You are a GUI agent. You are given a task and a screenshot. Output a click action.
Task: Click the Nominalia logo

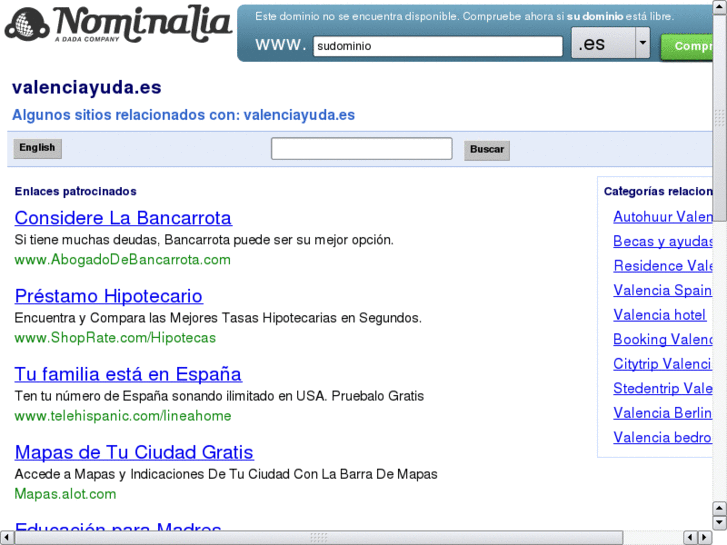pos(118,25)
